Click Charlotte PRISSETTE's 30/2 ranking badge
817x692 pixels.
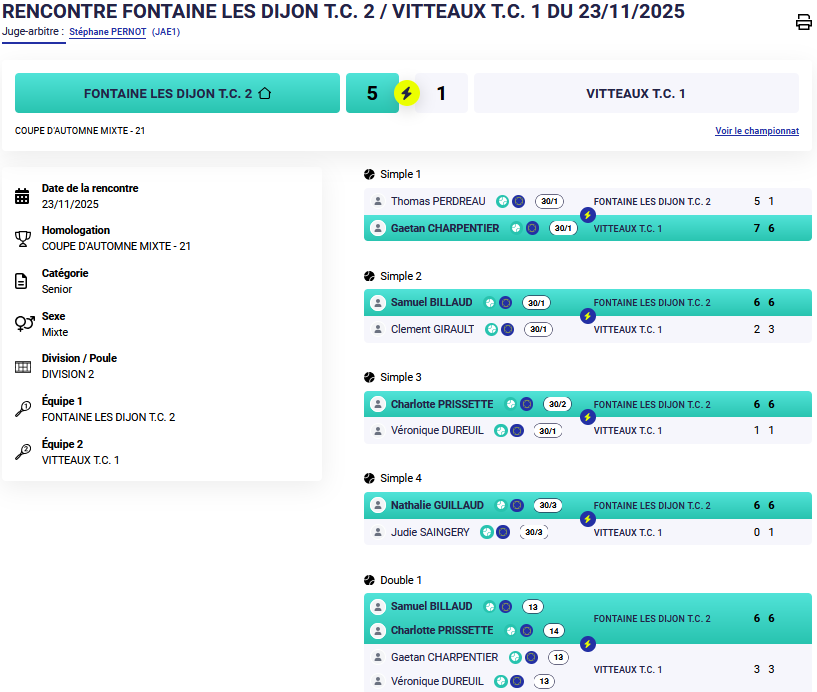pos(557,405)
